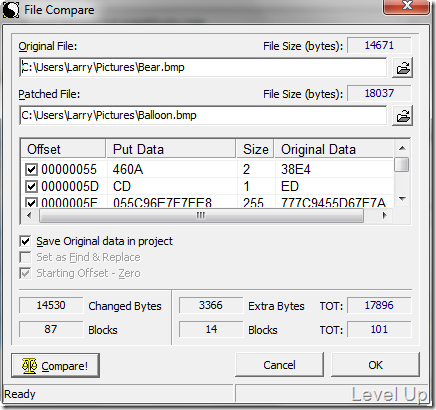Click the list's up scroll arrow

click(402, 148)
